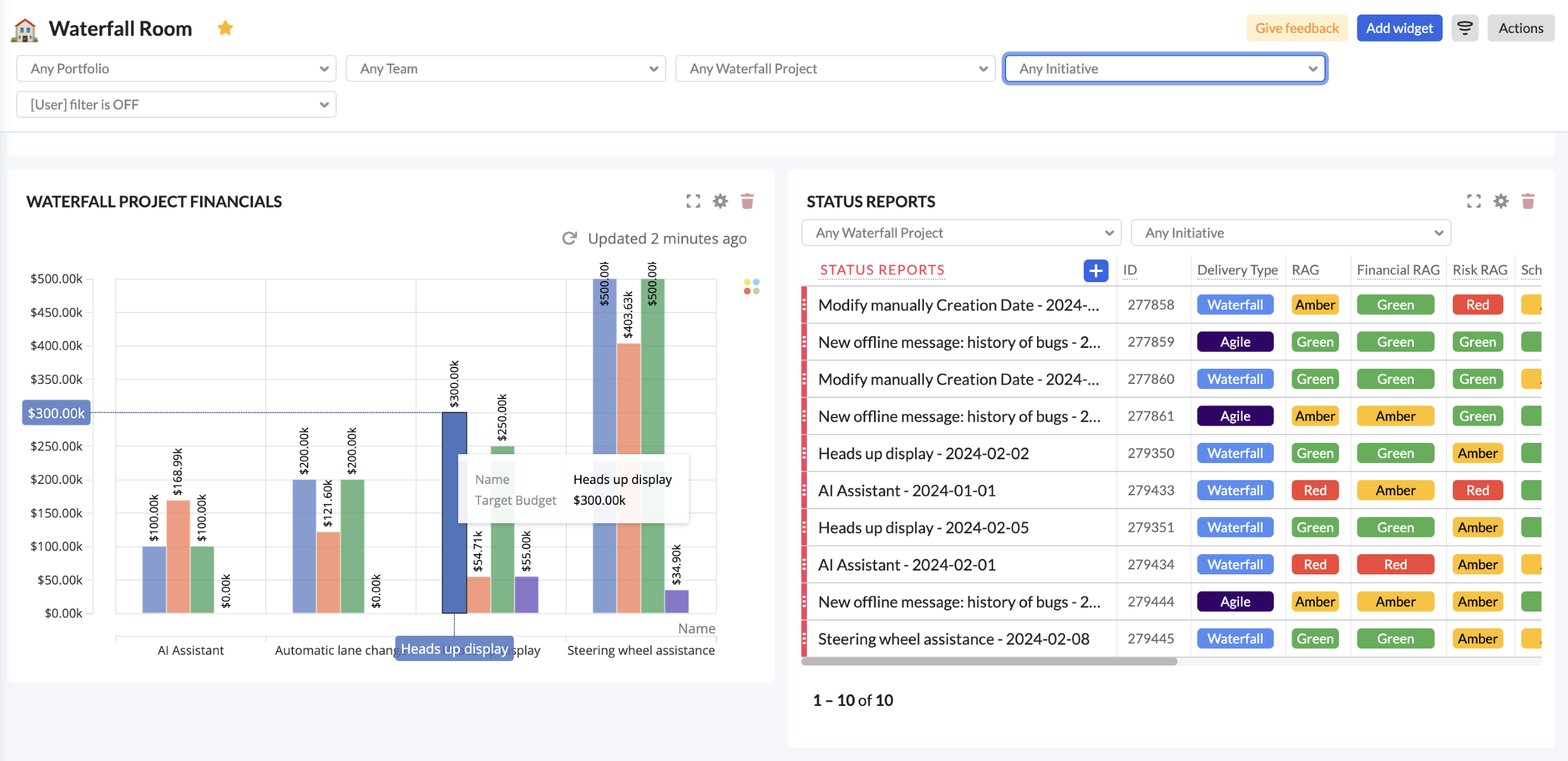Toggle the favorite star next to Waterfall Room

pos(225,28)
